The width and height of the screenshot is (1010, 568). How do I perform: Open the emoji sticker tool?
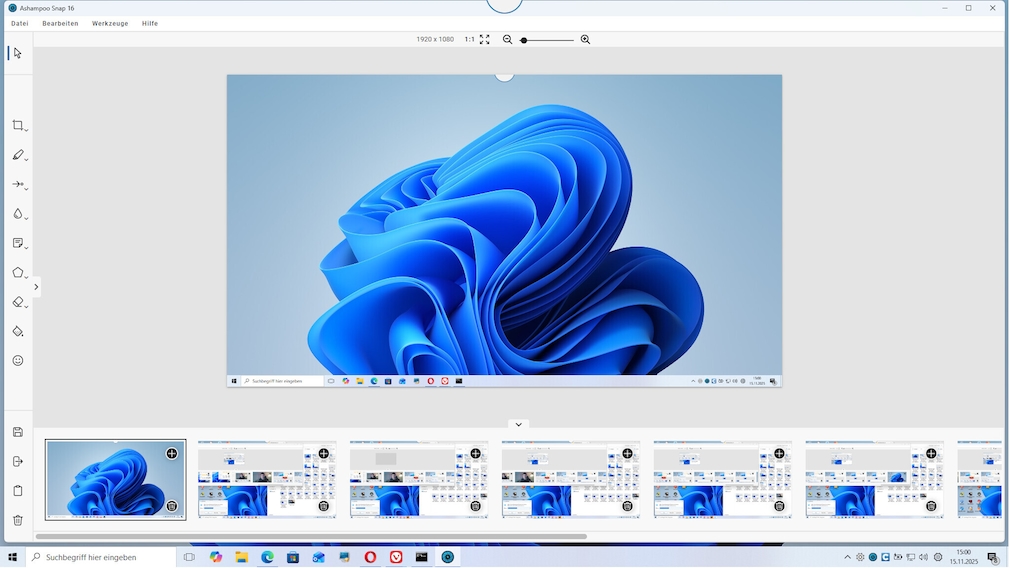[x=18, y=361]
